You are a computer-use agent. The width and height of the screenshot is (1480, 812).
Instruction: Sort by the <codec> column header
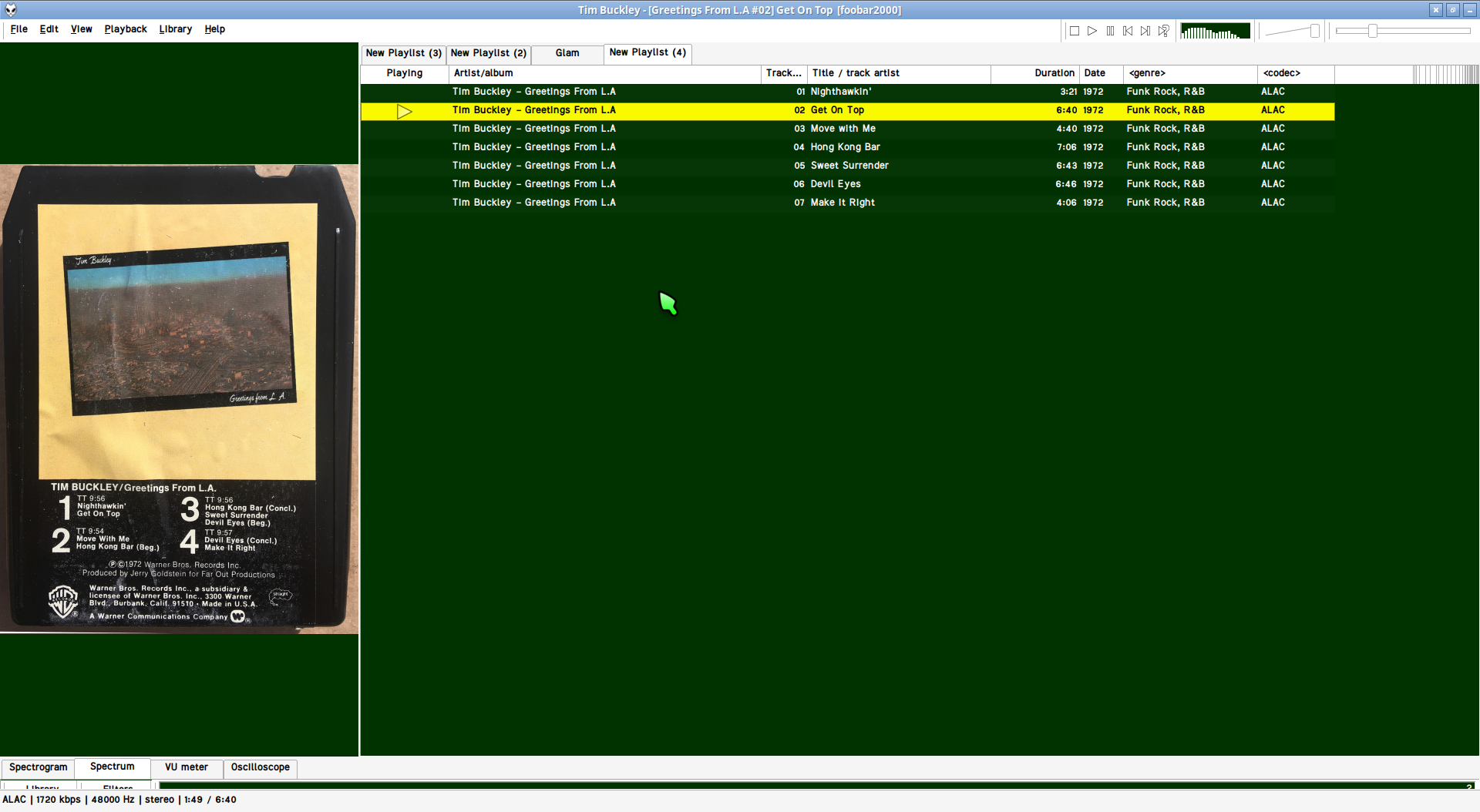1296,73
